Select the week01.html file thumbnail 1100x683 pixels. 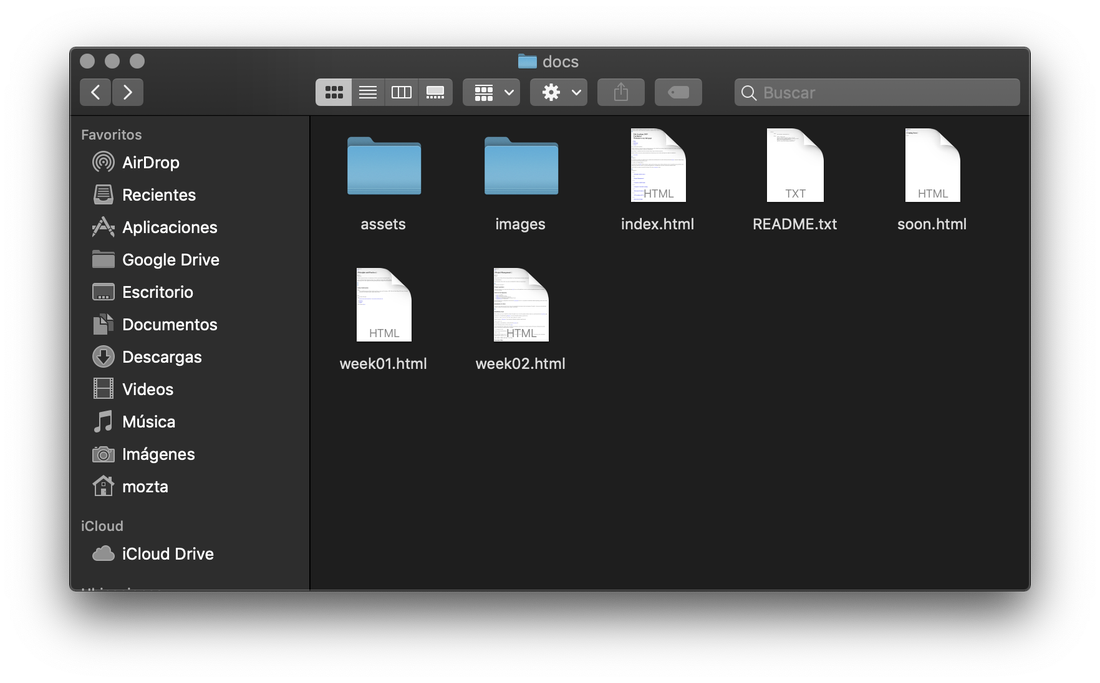384,305
